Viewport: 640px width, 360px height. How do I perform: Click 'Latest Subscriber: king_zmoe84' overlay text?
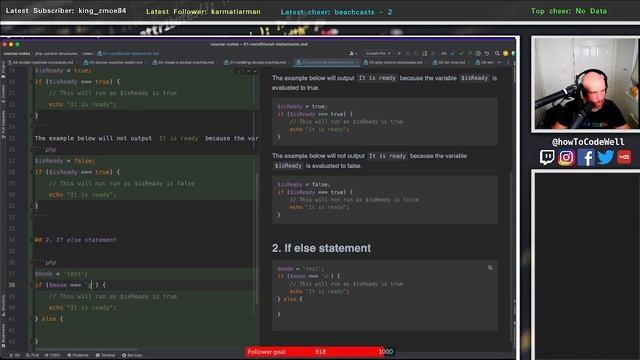click(66, 11)
